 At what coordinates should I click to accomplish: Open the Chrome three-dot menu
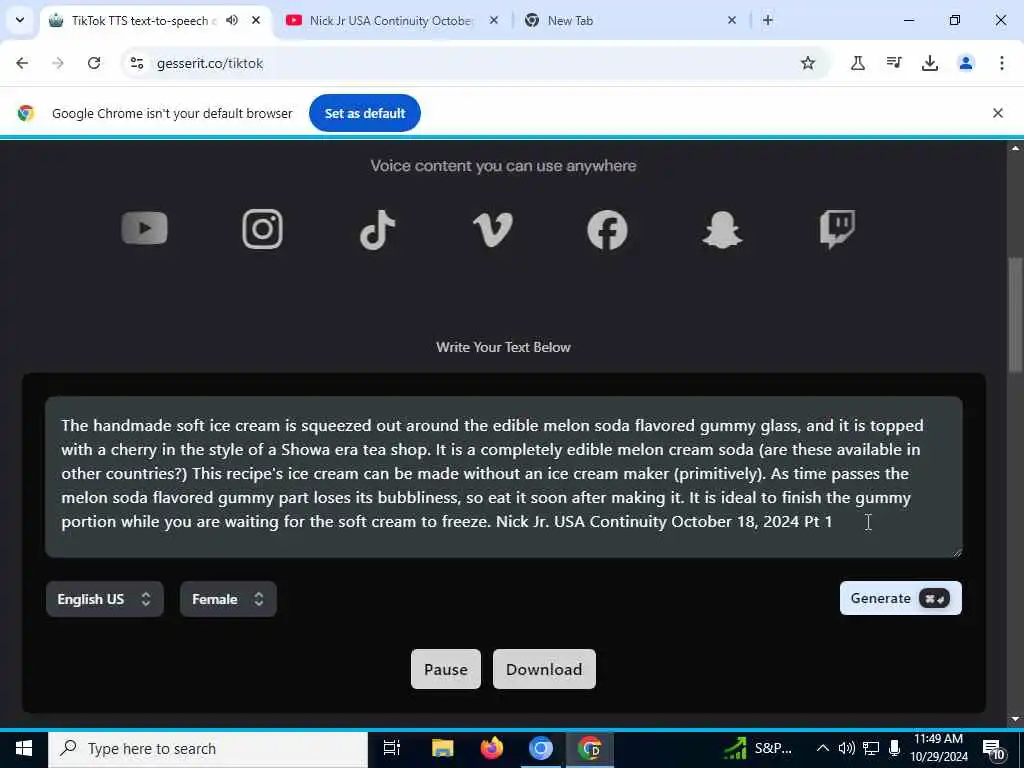pos(1001,63)
